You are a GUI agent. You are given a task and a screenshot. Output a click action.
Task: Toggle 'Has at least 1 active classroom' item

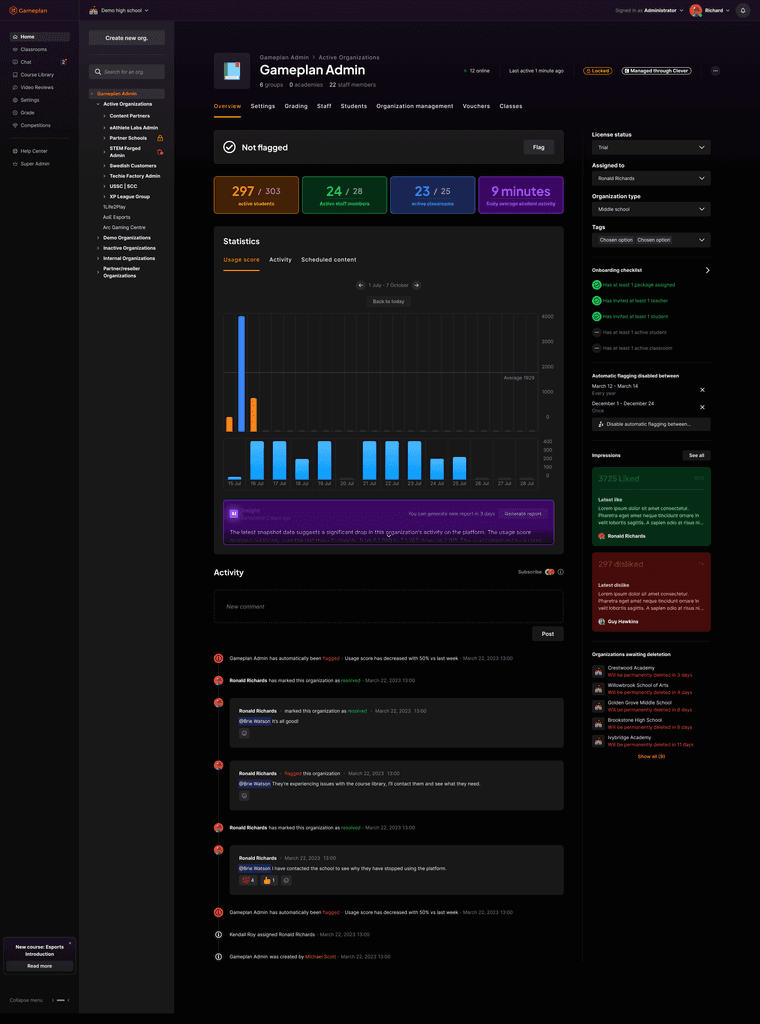point(597,348)
